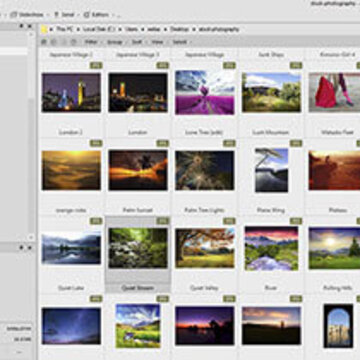Open the Editors menu
The image size is (360, 360).
coord(97,15)
